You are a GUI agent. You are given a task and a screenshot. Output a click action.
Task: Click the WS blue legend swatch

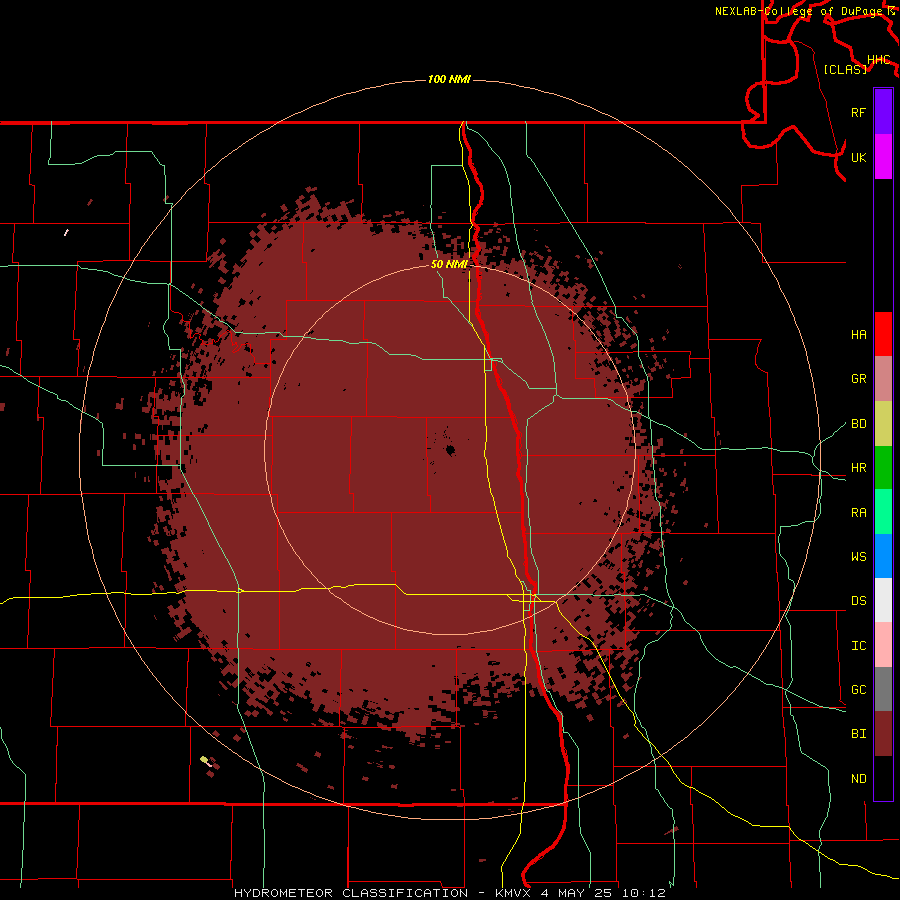[883, 556]
